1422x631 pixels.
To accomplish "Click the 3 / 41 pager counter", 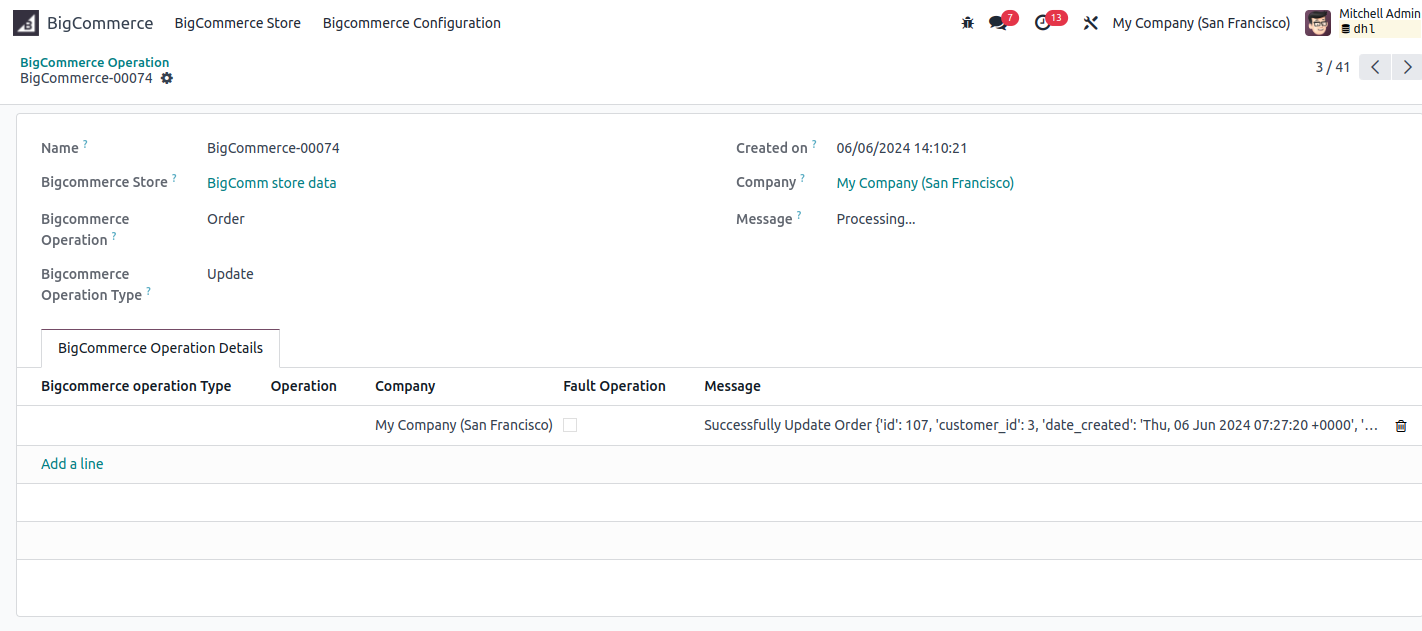I will click(1332, 67).
